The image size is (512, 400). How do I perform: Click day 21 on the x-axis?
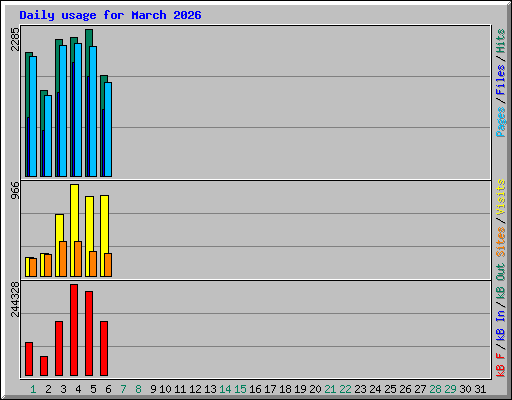[330, 389]
